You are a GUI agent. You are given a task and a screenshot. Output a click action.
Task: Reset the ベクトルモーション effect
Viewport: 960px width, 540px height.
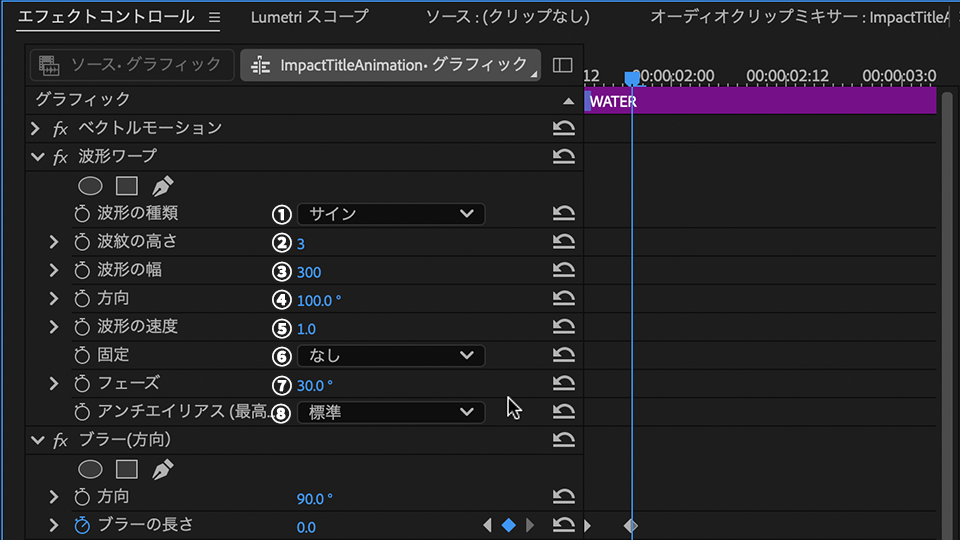[563, 128]
